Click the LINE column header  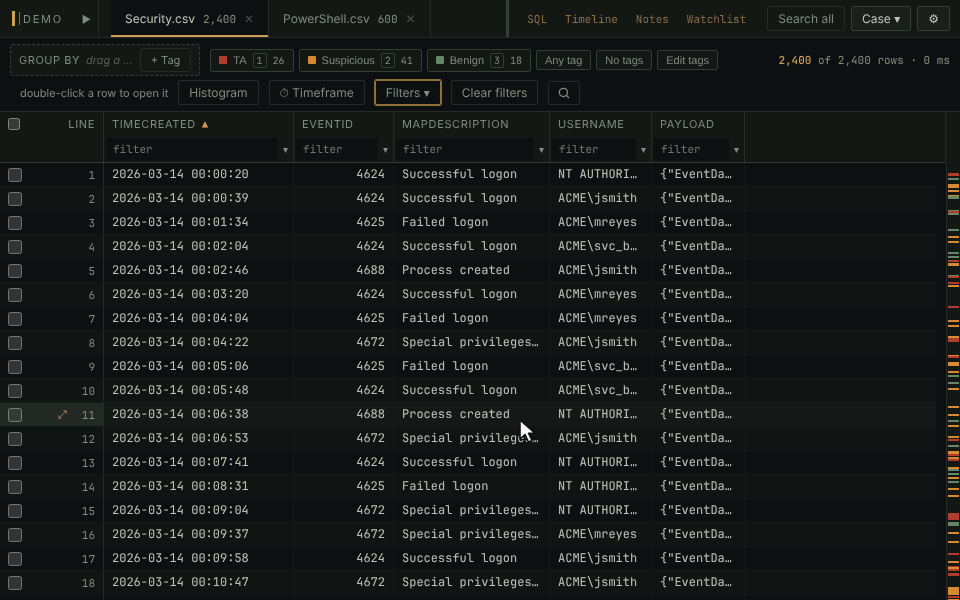click(x=81, y=124)
